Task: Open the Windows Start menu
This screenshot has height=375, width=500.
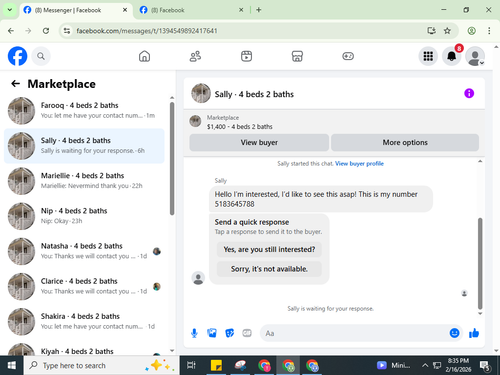Action: click(12, 365)
